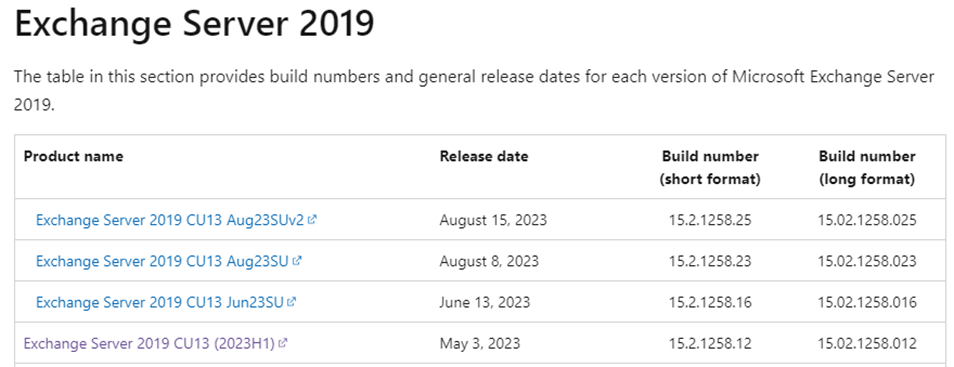
Task: Click the 15.02.1258.012 long build number
Action: coord(867,343)
